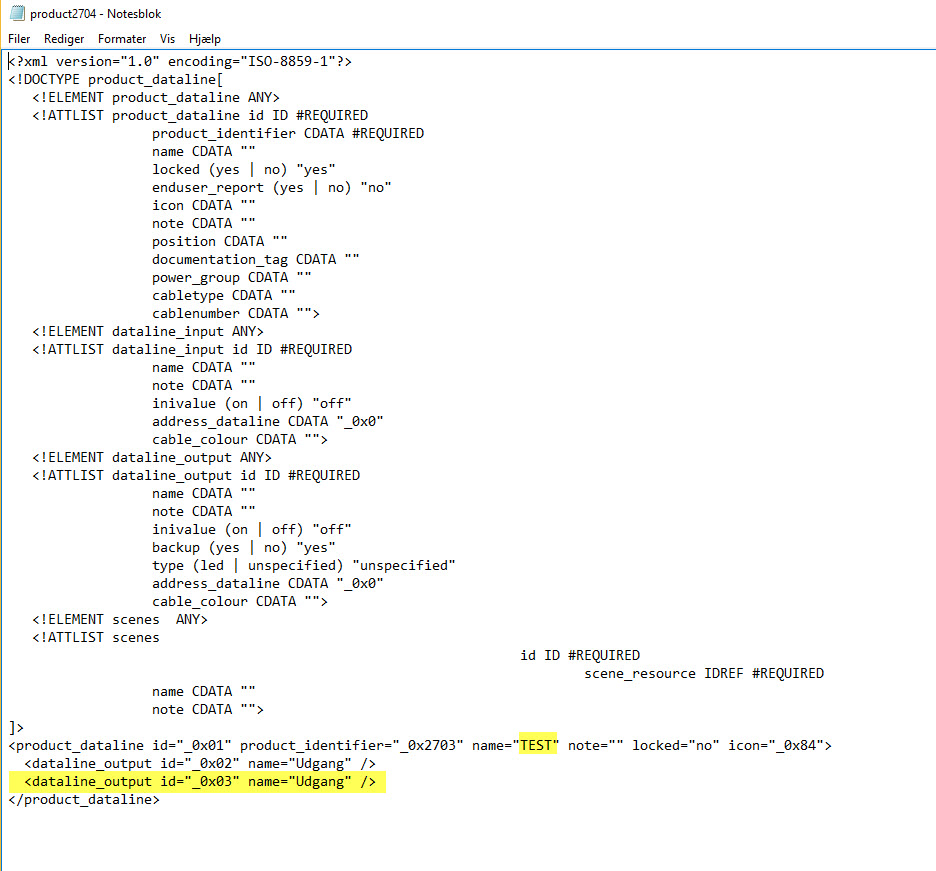Click the 'locked (yes | no) "yes"' line
936x871 pixels.
click(x=244, y=170)
